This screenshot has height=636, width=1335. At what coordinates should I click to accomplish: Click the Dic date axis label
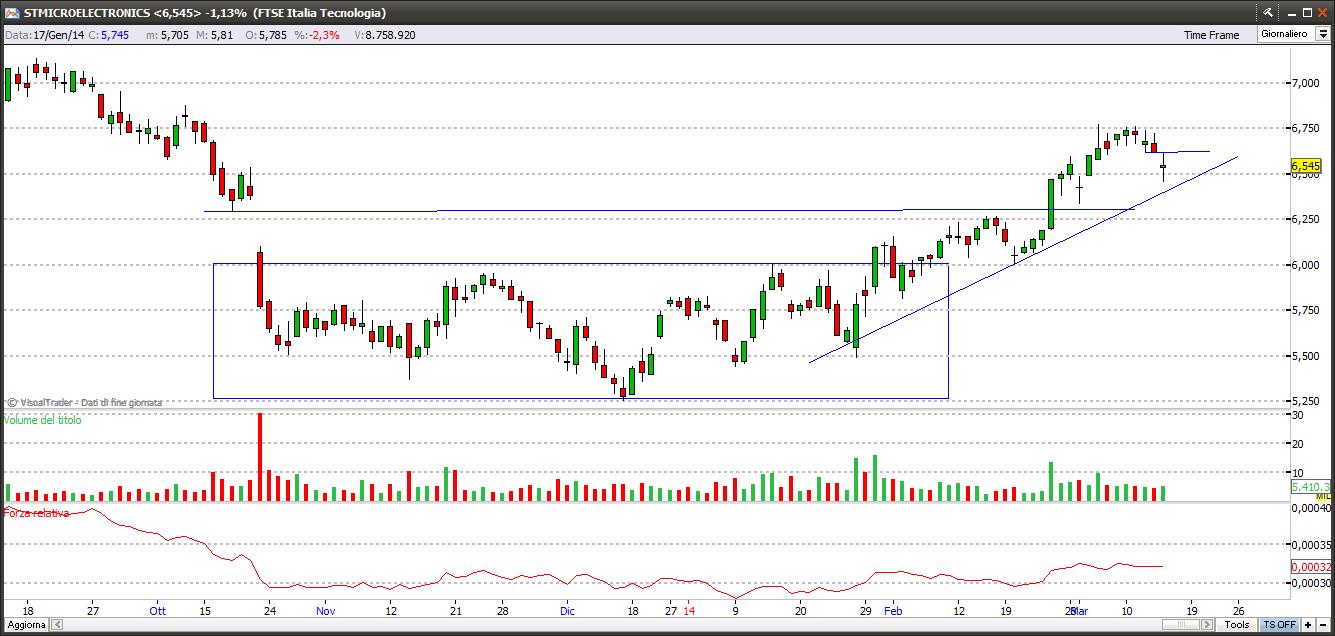point(567,610)
